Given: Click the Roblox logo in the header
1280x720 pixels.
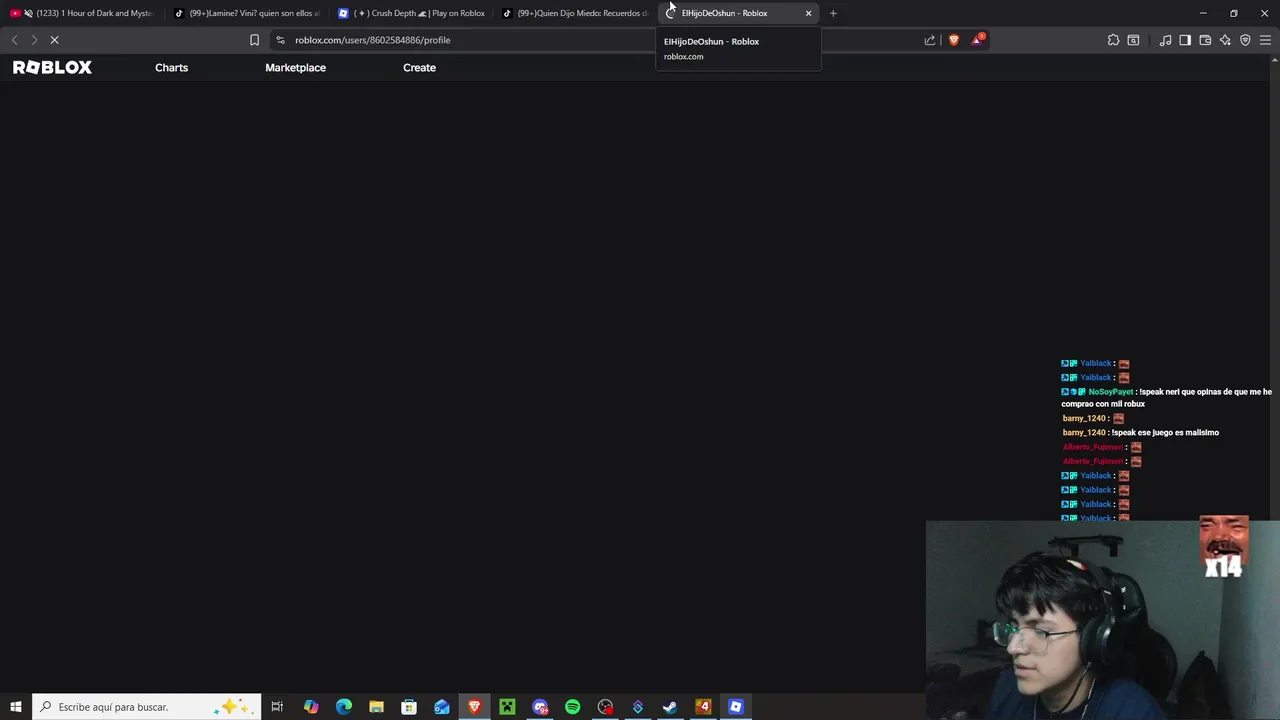Looking at the screenshot, I should (52, 67).
